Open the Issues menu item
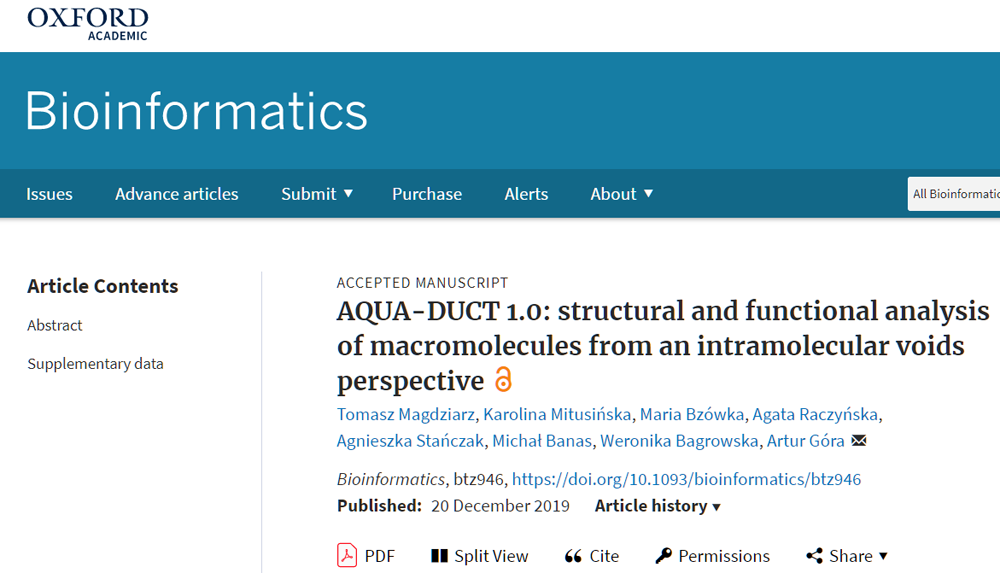 [x=49, y=194]
